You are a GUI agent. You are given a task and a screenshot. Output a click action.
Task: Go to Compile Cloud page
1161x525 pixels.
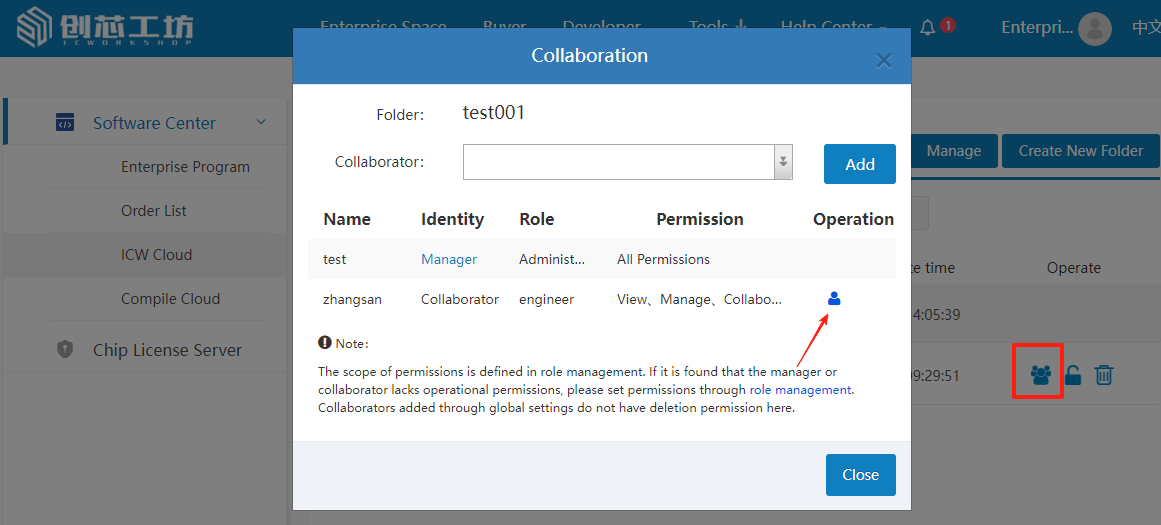pos(170,299)
